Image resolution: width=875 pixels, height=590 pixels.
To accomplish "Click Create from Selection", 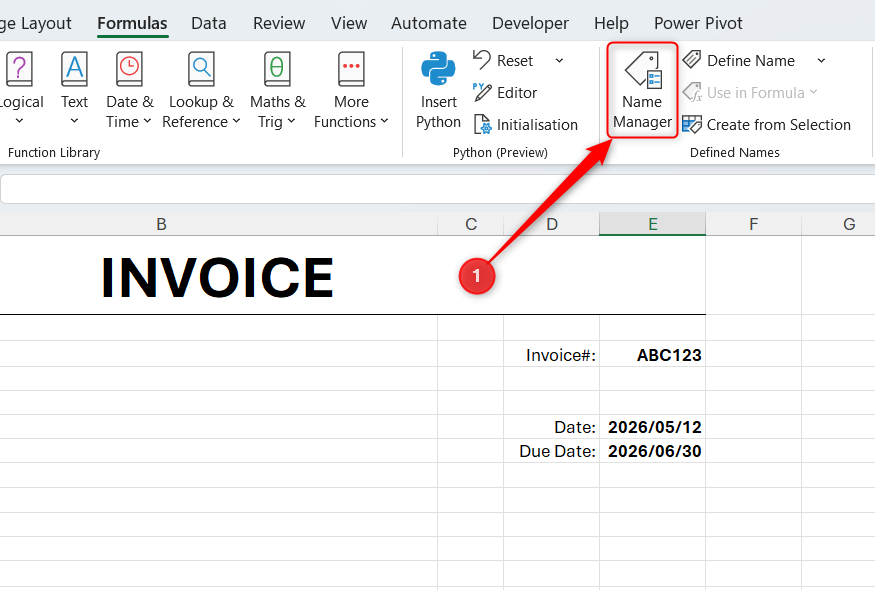I will click(767, 124).
